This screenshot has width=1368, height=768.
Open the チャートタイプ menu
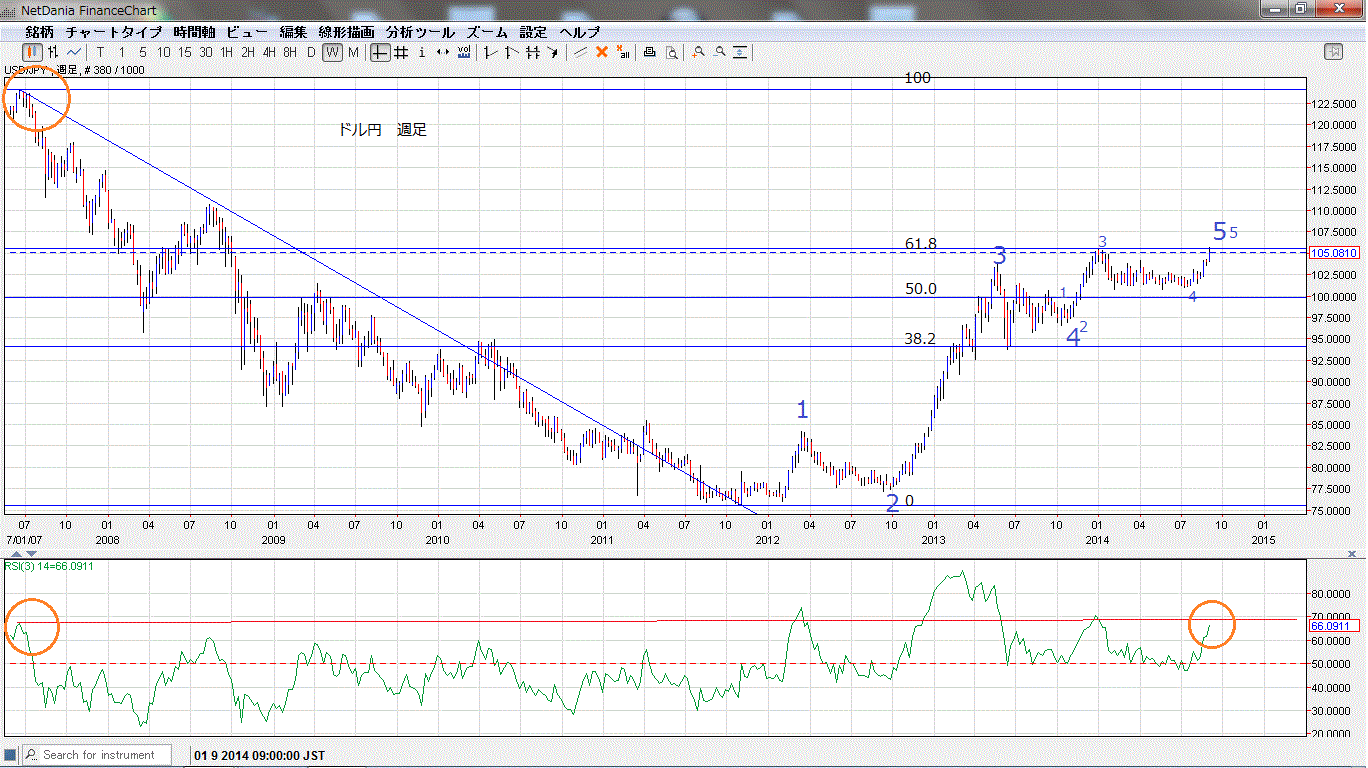[114, 33]
